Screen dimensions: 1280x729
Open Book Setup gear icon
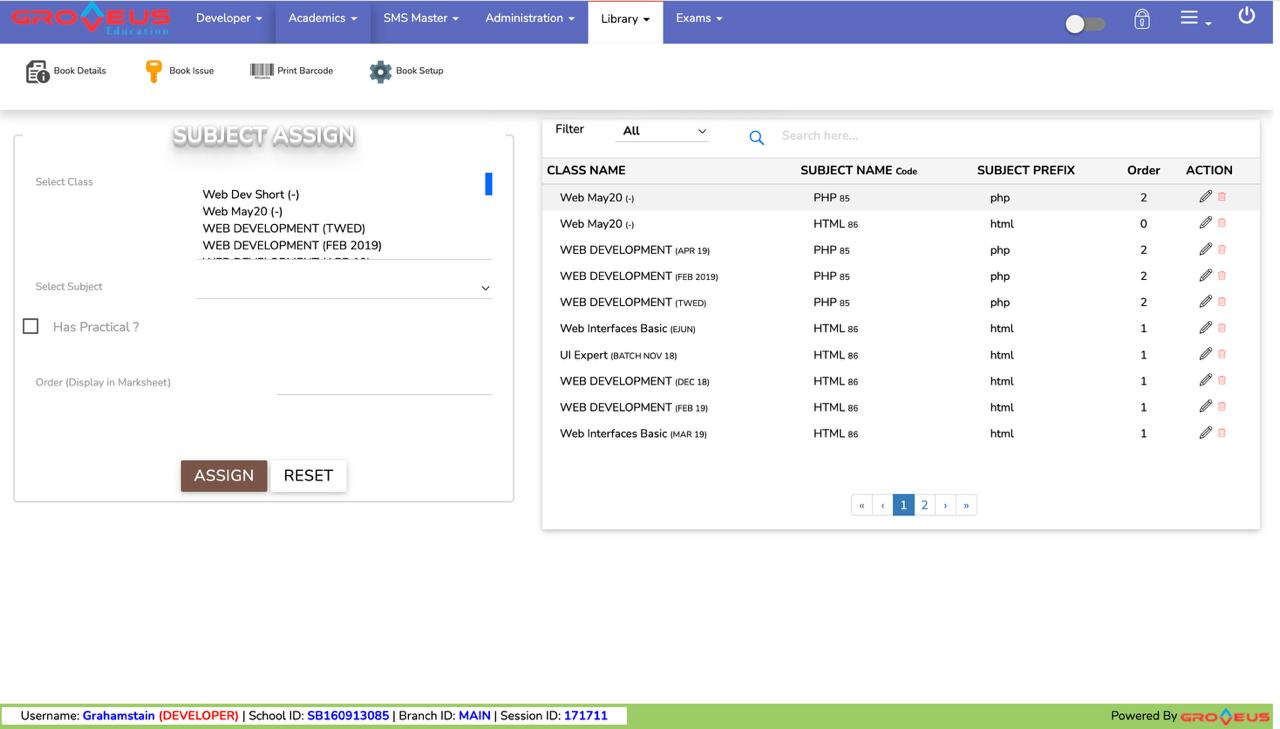pos(380,71)
